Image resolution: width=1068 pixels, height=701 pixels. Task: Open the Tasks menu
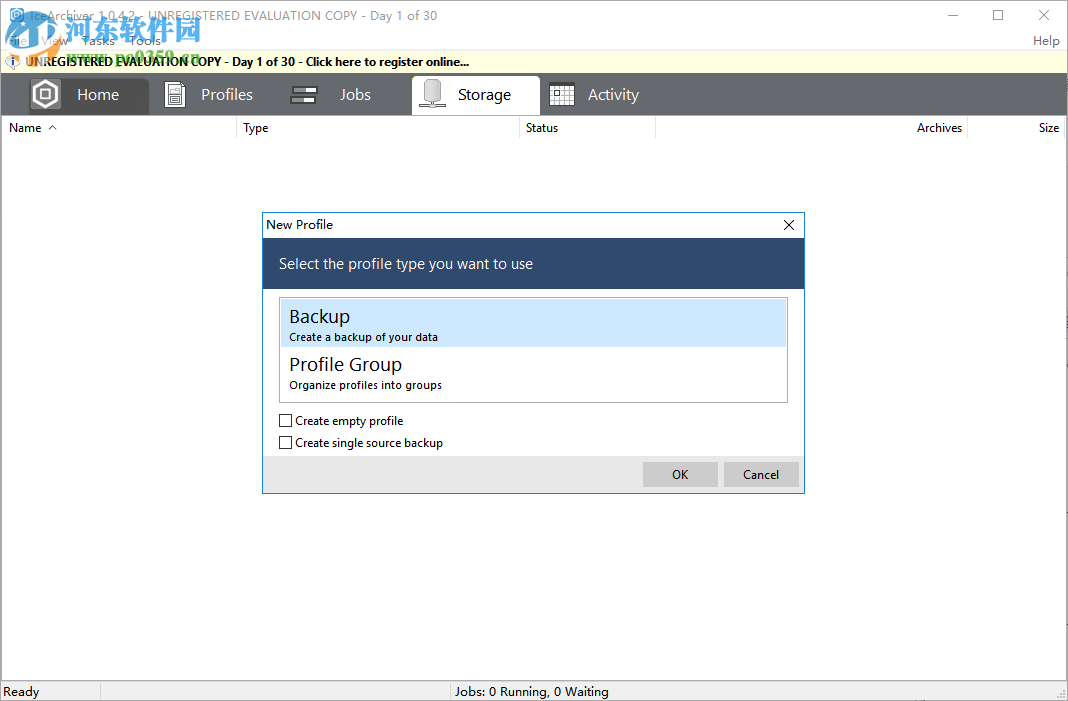(98, 41)
